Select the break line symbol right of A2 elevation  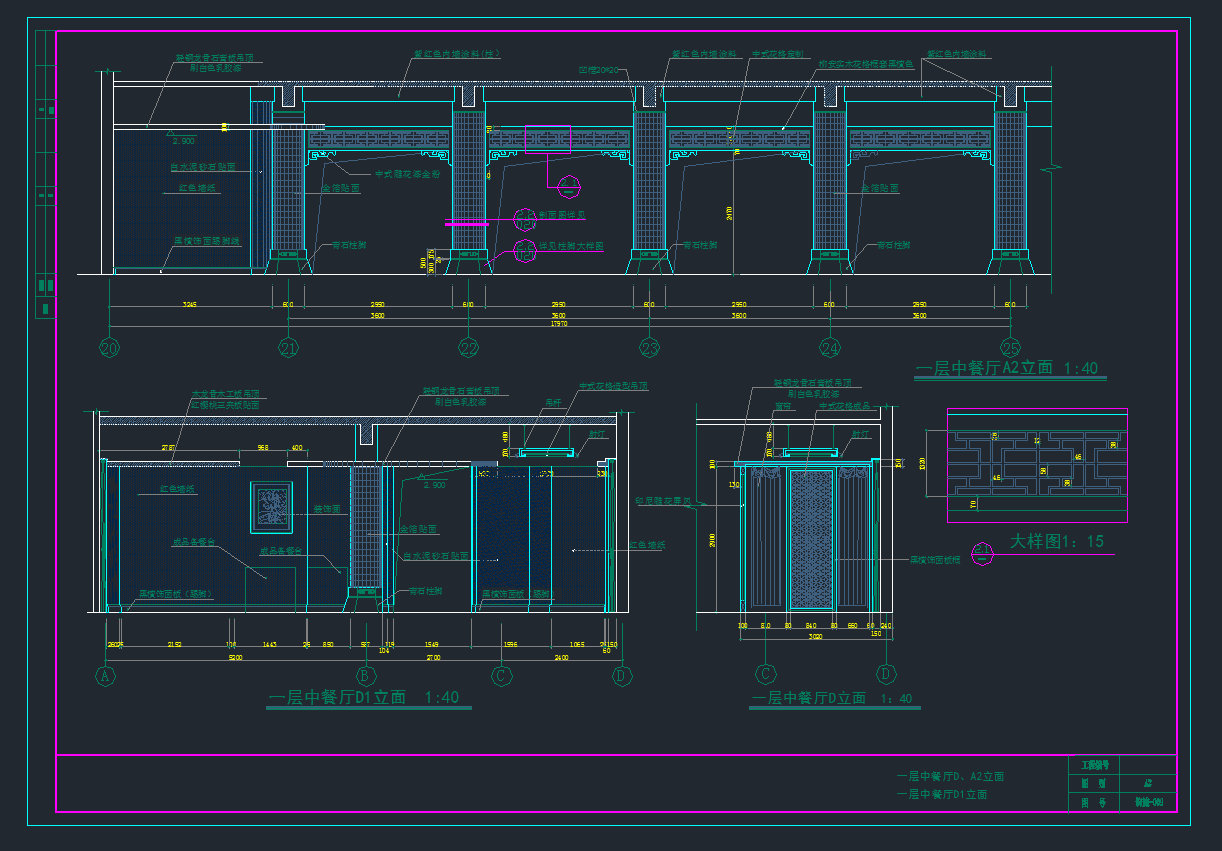(x=1050, y=170)
